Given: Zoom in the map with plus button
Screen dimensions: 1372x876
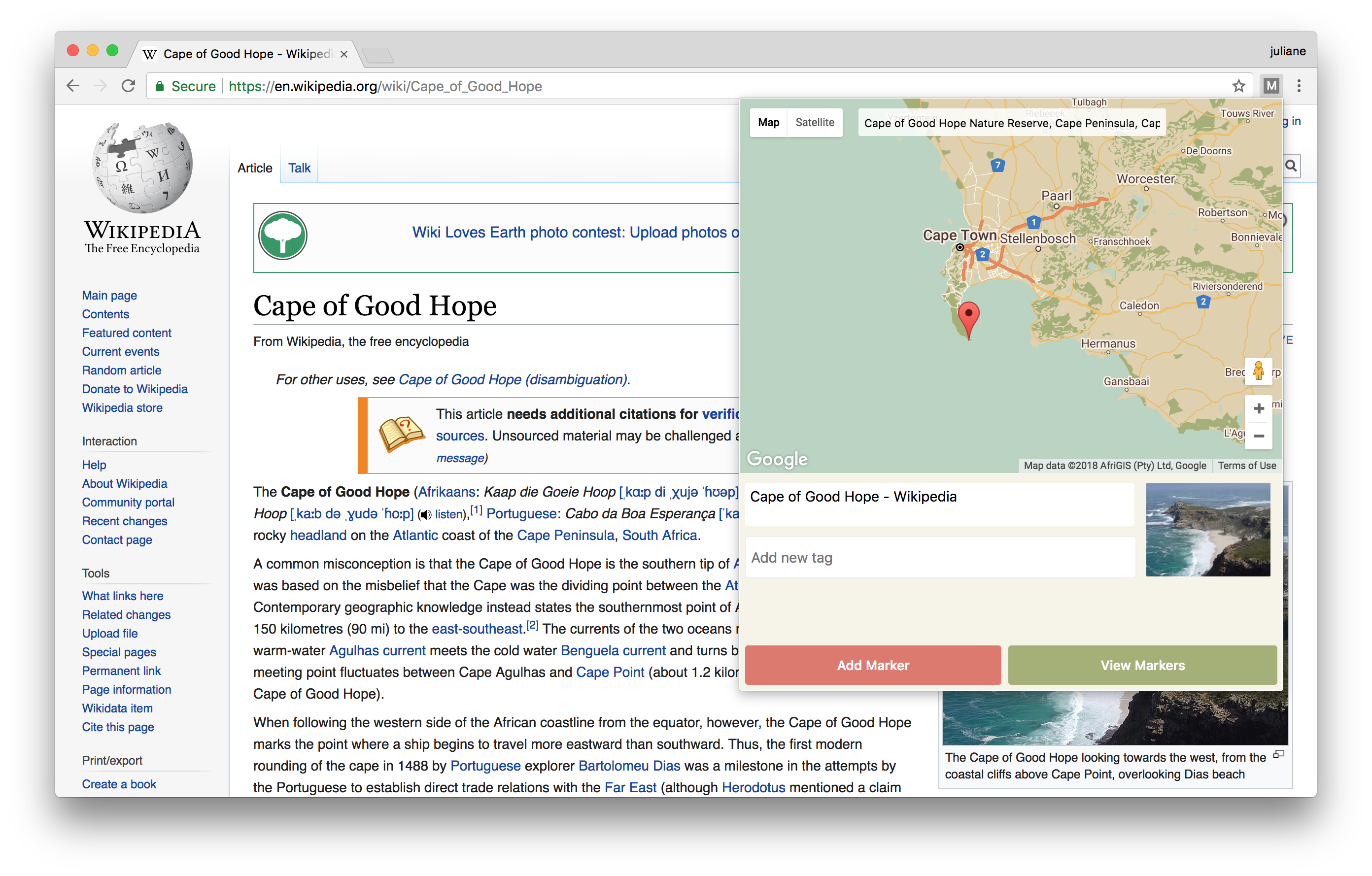Looking at the screenshot, I should point(1259,408).
